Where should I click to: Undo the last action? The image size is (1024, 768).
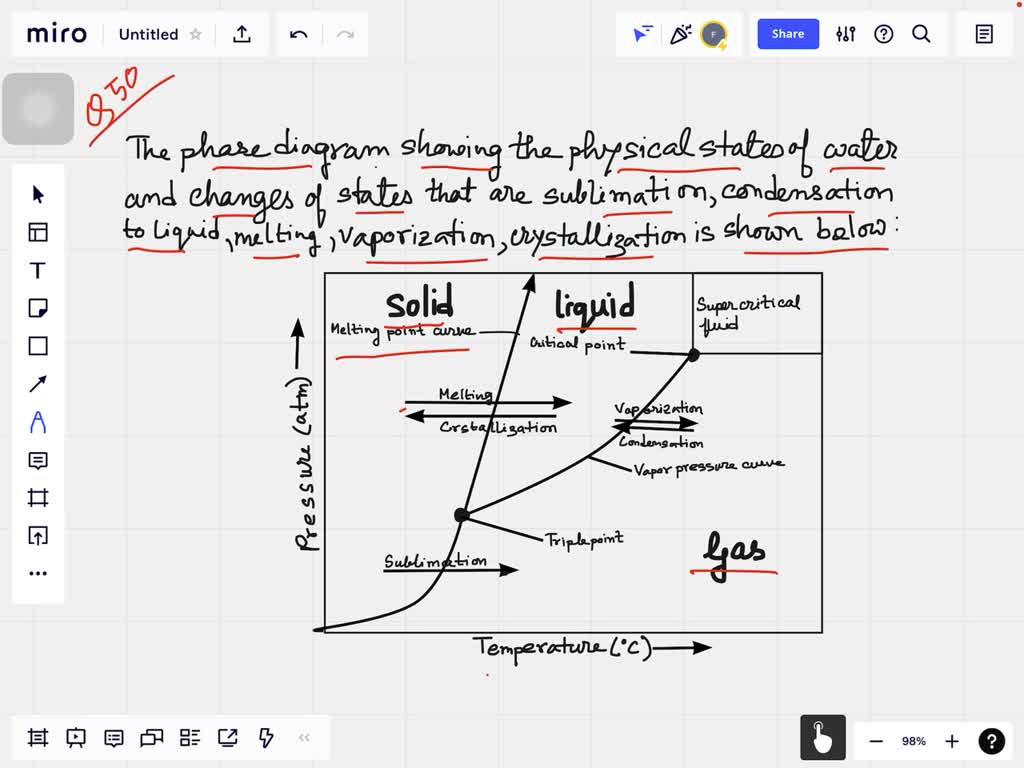(298, 34)
